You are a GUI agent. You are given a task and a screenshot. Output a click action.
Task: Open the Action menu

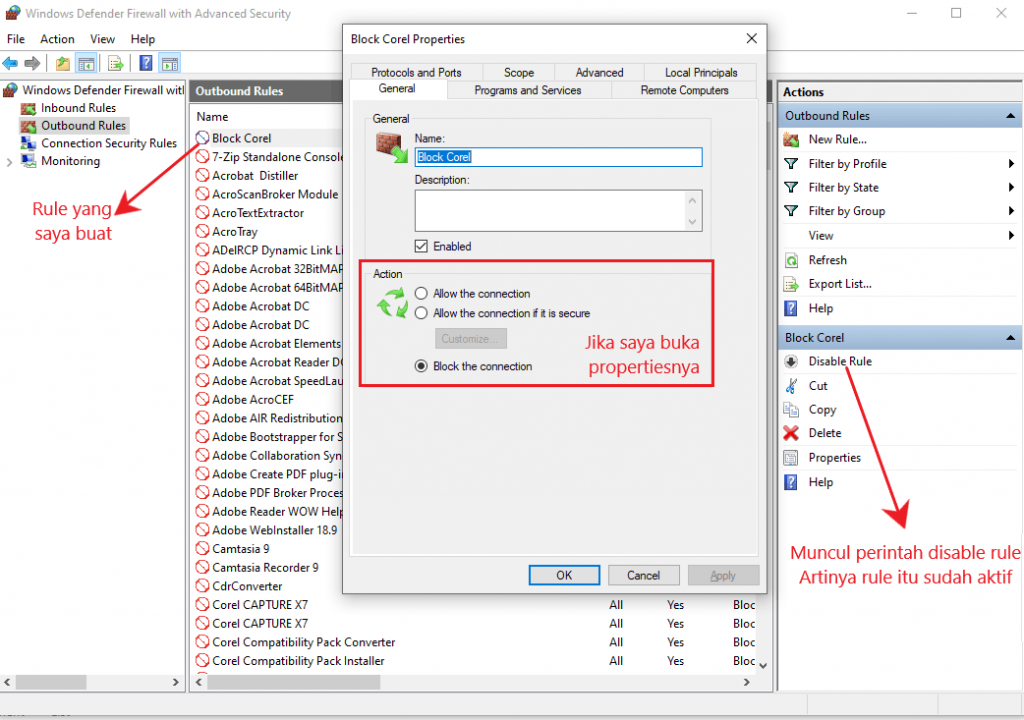point(57,39)
